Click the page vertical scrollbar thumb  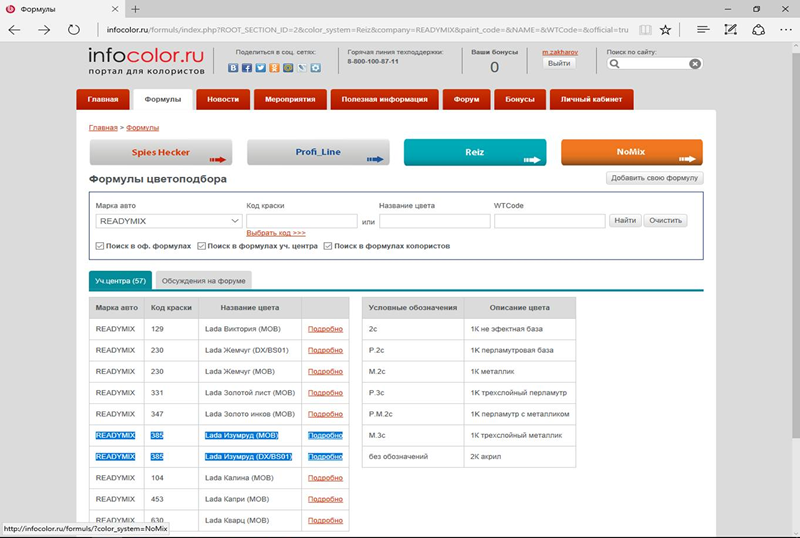pos(795,244)
